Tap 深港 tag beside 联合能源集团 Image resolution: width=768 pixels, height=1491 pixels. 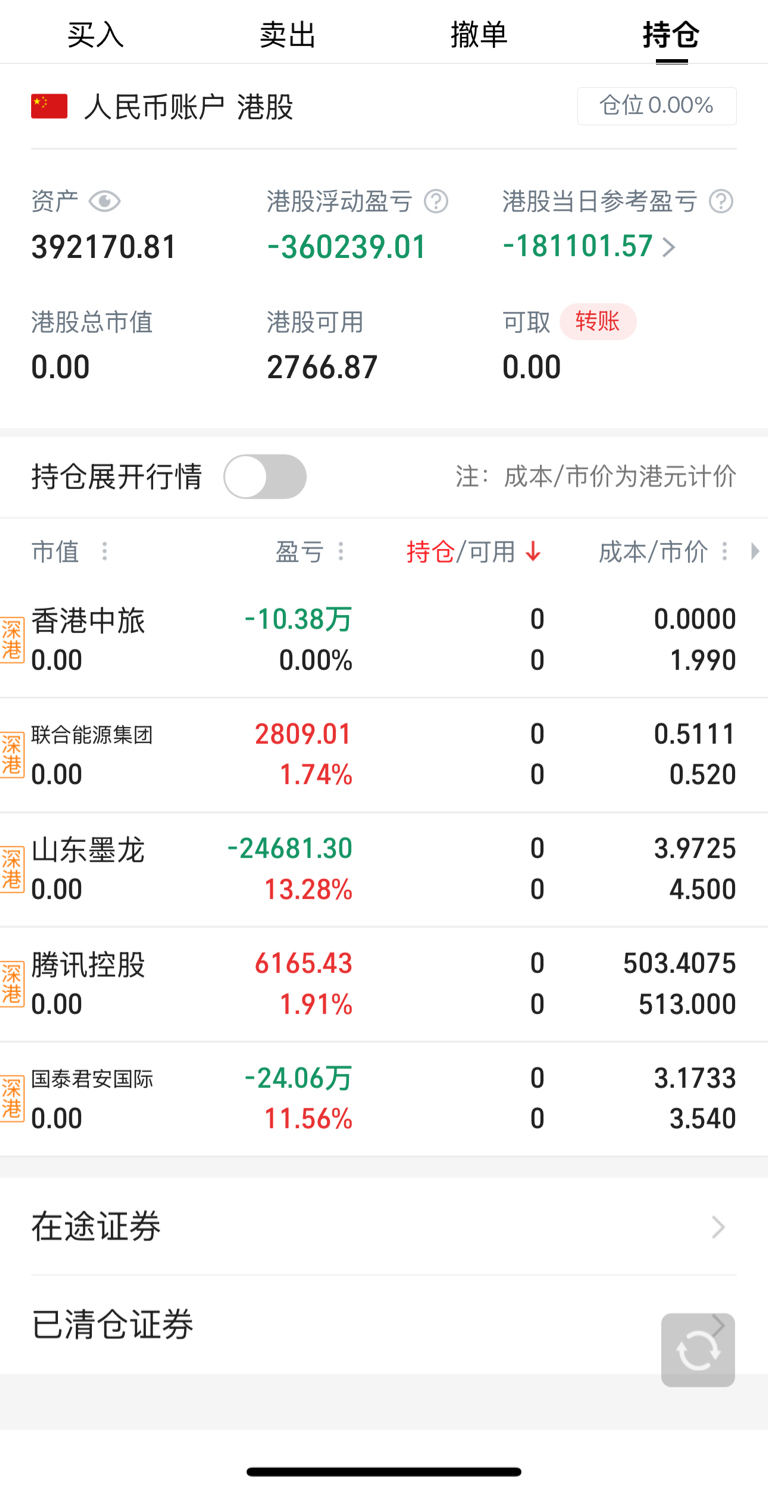coord(12,755)
